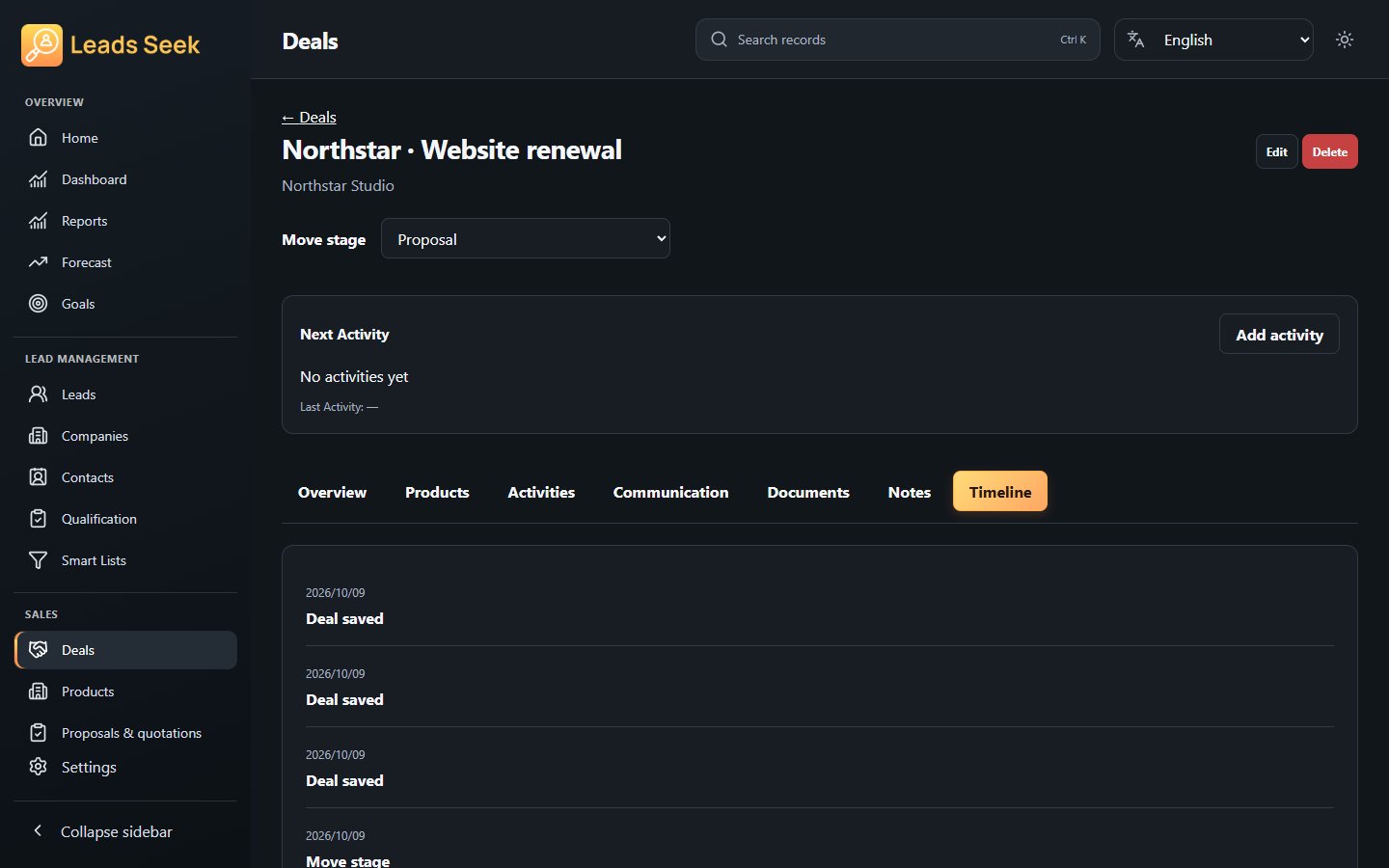
Task: Open Smart Lists from the sidebar
Action: point(125,560)
